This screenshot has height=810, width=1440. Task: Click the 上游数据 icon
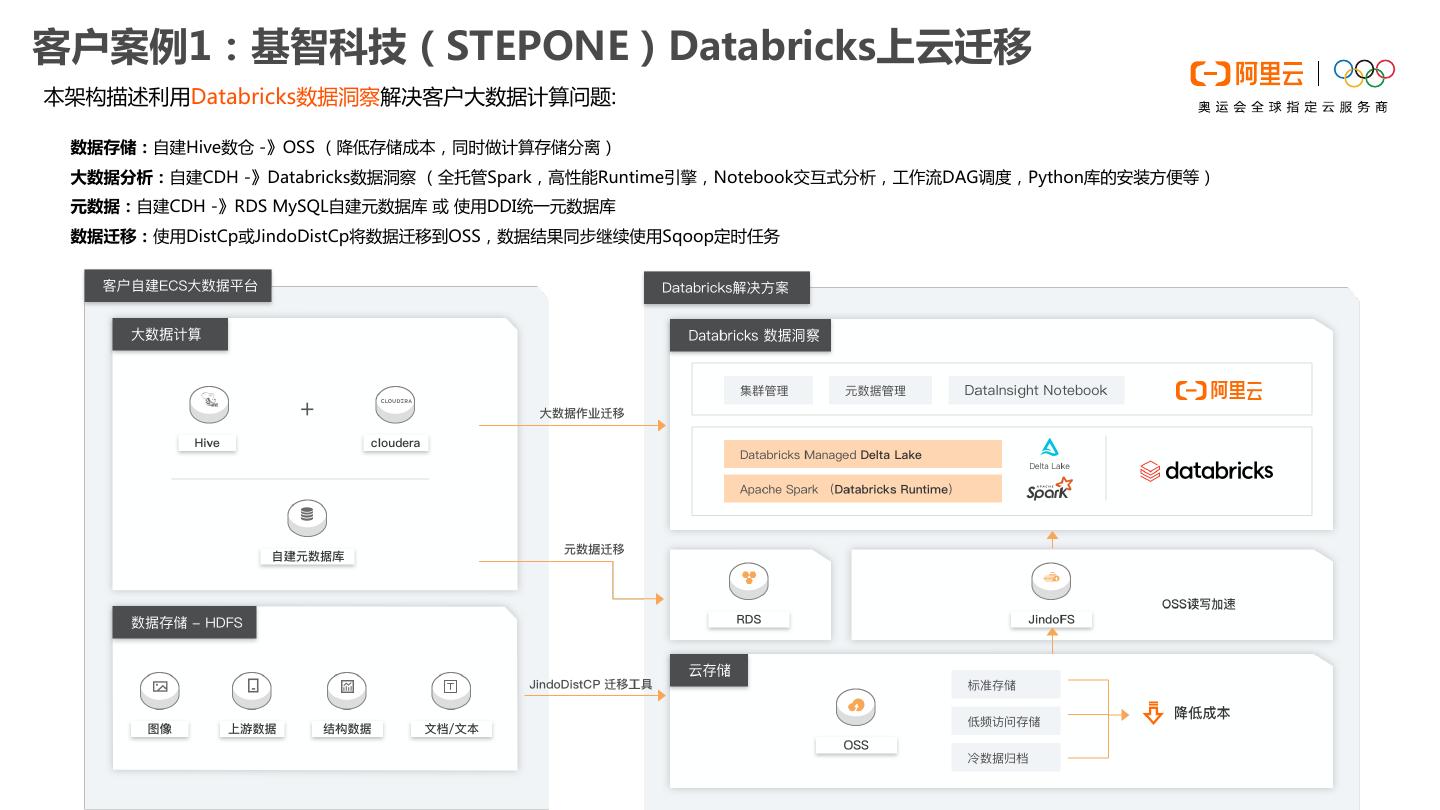click(252, 688)
